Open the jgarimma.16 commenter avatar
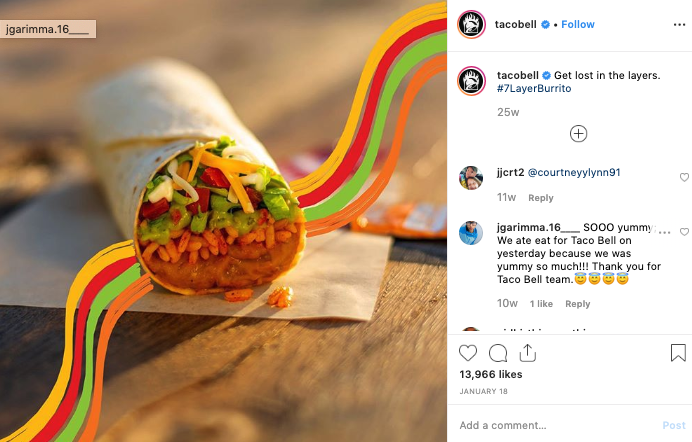This screenshot has width=692, height=442. pos(471,232)
